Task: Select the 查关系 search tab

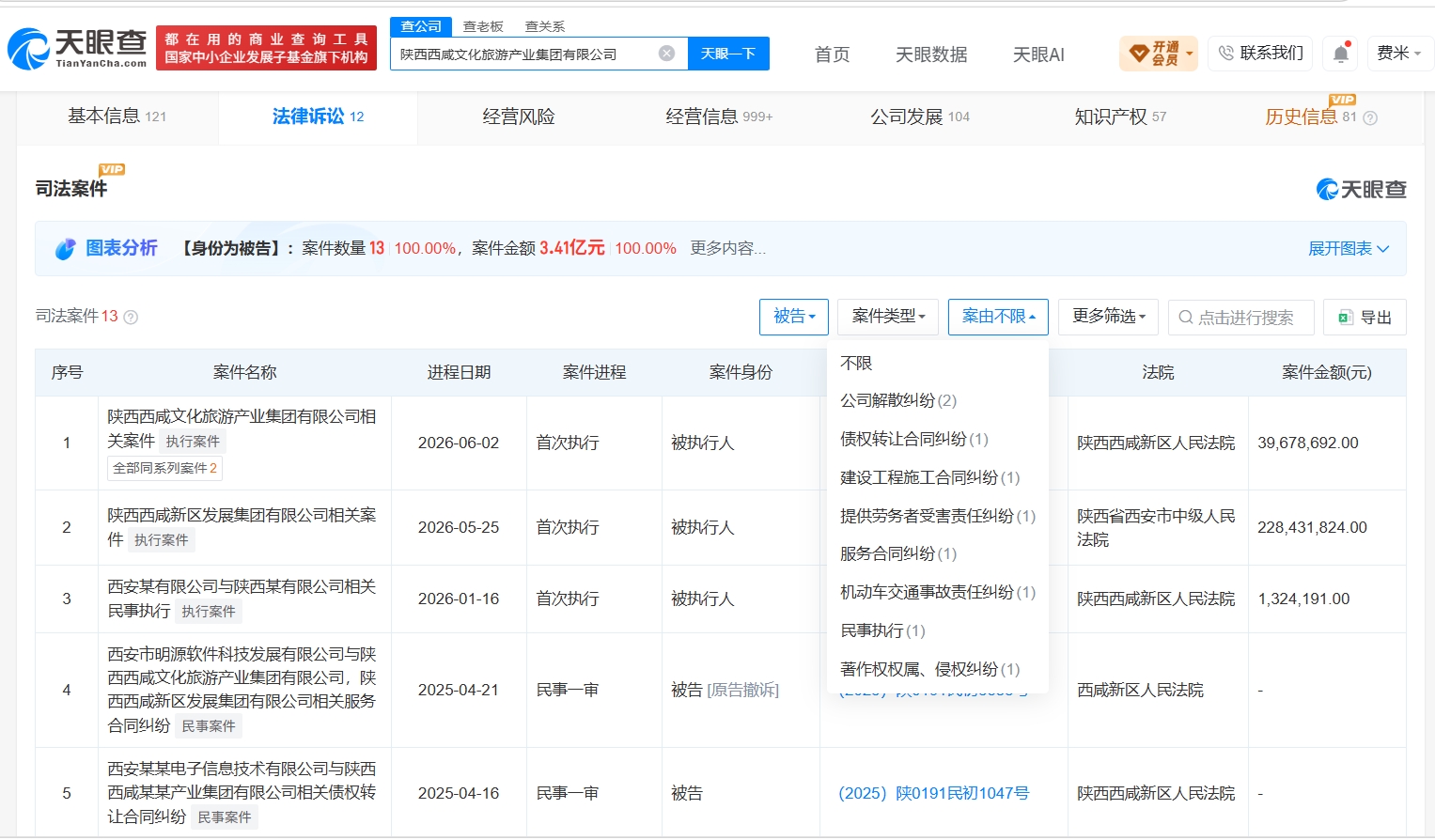Action: coord(545,26)
